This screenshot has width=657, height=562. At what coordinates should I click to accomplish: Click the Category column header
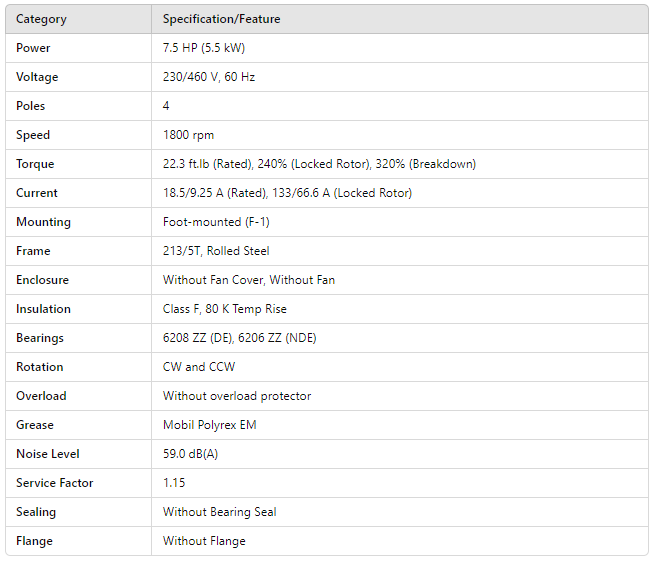[x=42, y=19]
